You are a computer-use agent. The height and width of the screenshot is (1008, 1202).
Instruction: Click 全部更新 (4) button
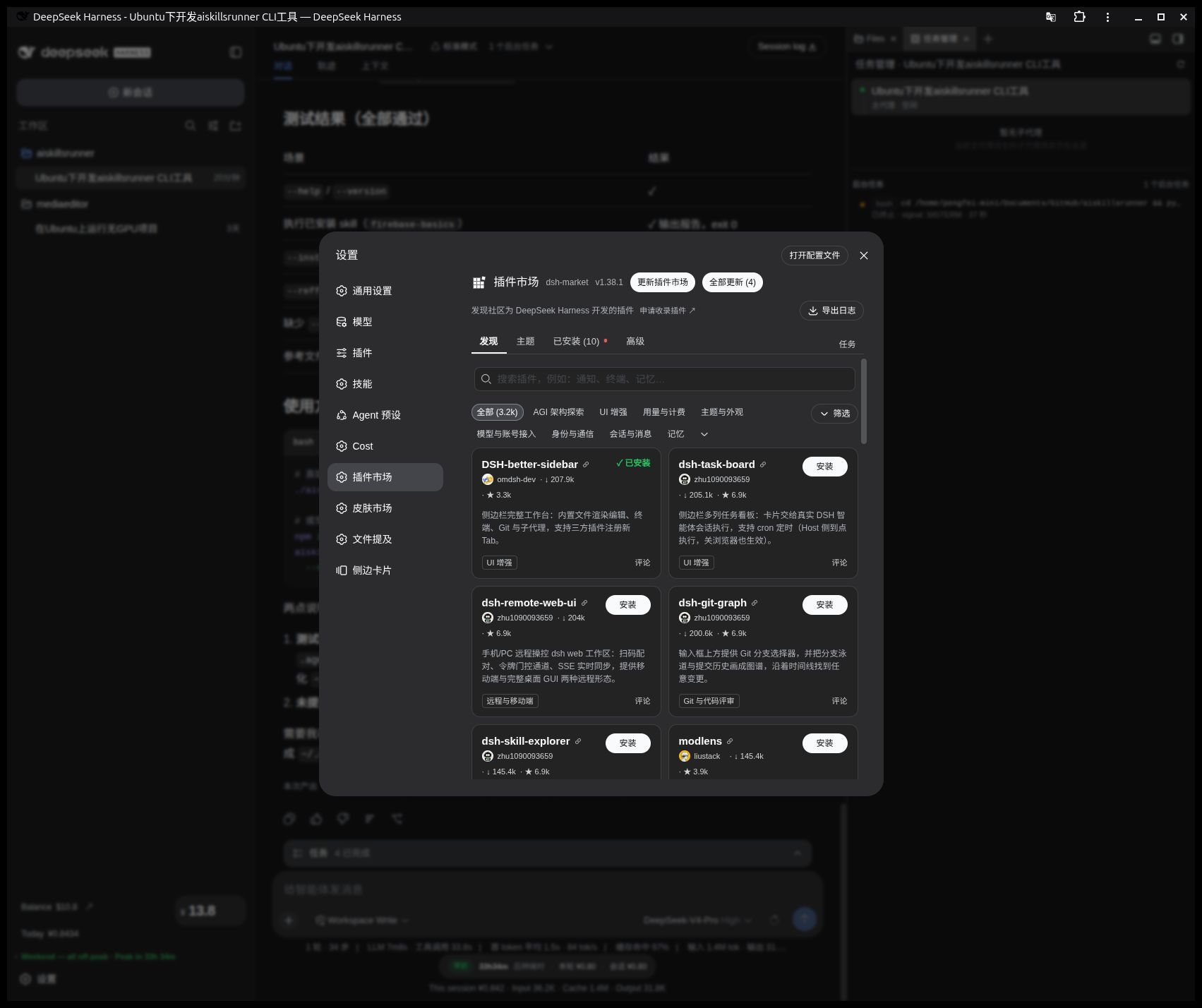click(x=732, y=282)
